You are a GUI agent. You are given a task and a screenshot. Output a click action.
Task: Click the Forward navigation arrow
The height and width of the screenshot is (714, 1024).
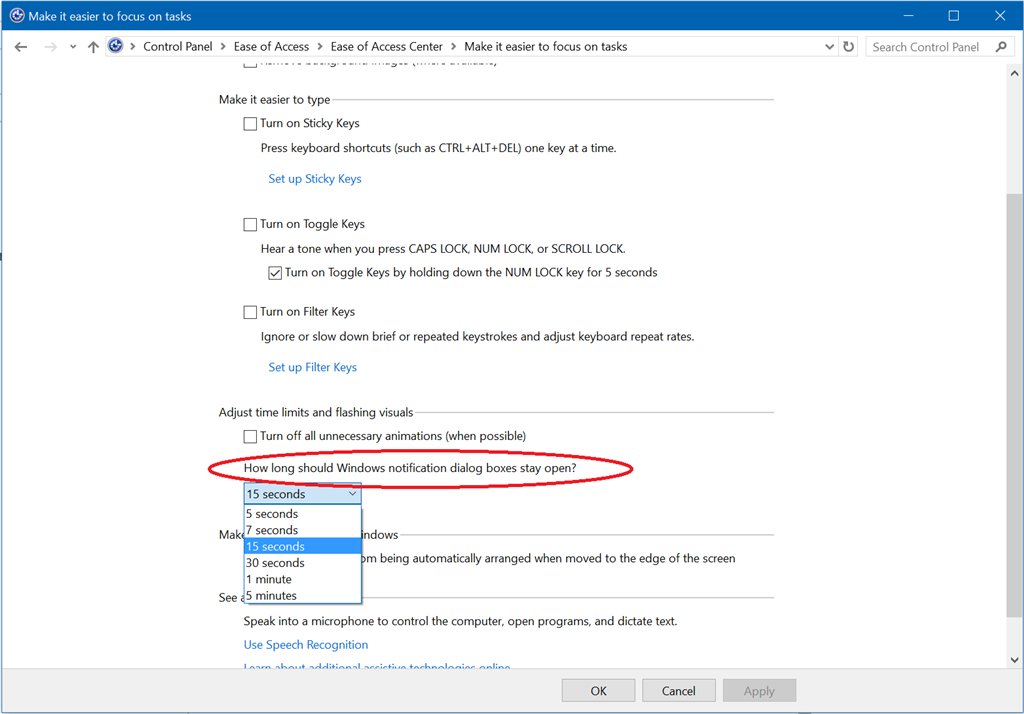point(50,47)
